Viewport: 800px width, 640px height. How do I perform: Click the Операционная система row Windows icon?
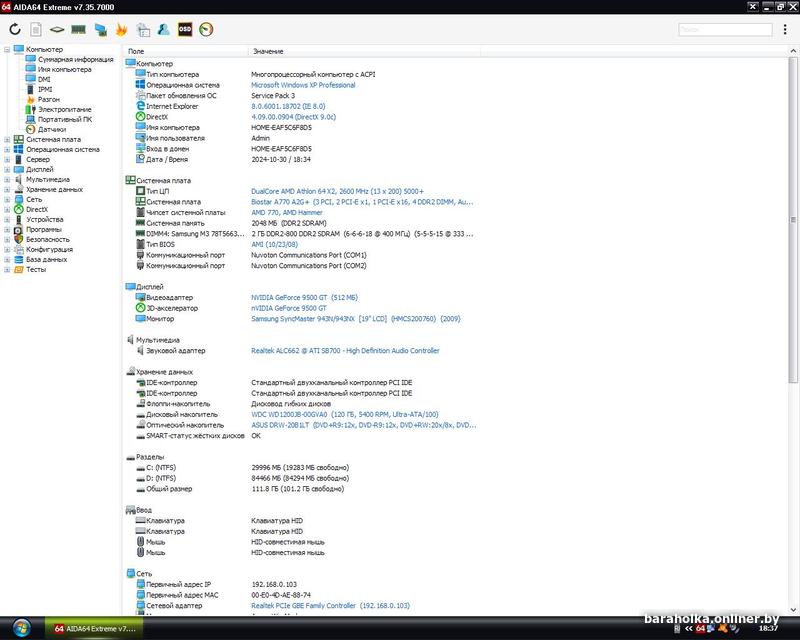(x=140, y=85)
